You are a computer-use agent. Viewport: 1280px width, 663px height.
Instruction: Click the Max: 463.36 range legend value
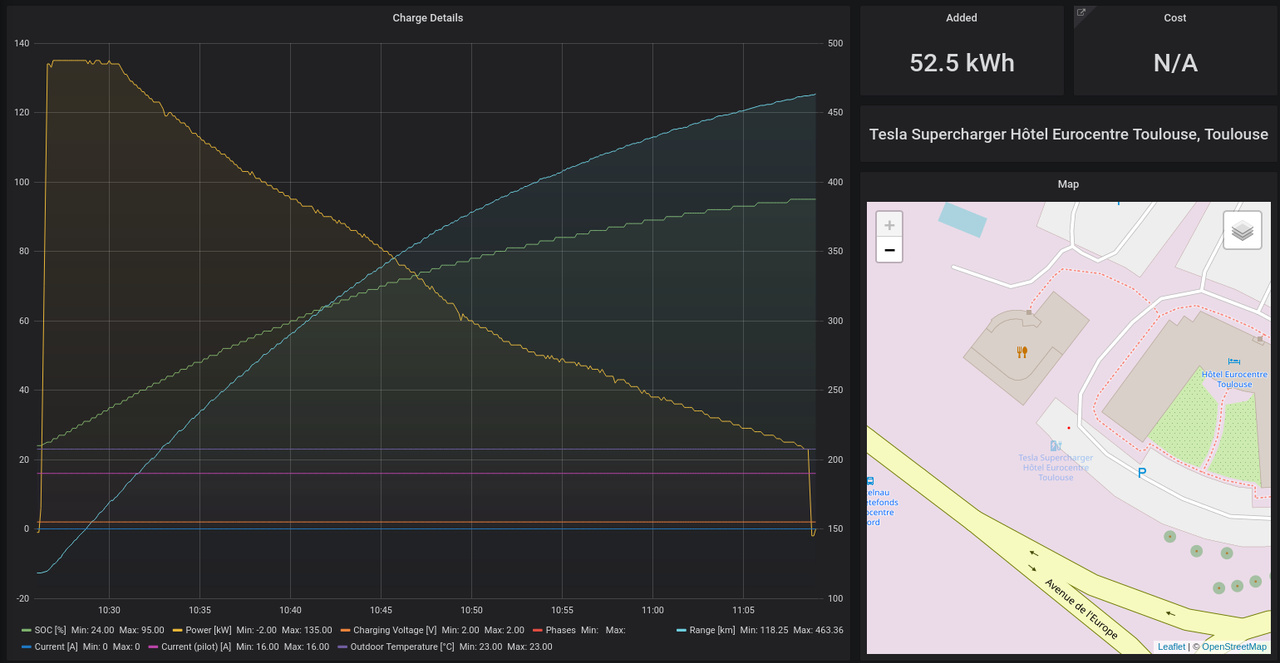tap(818, 631)
